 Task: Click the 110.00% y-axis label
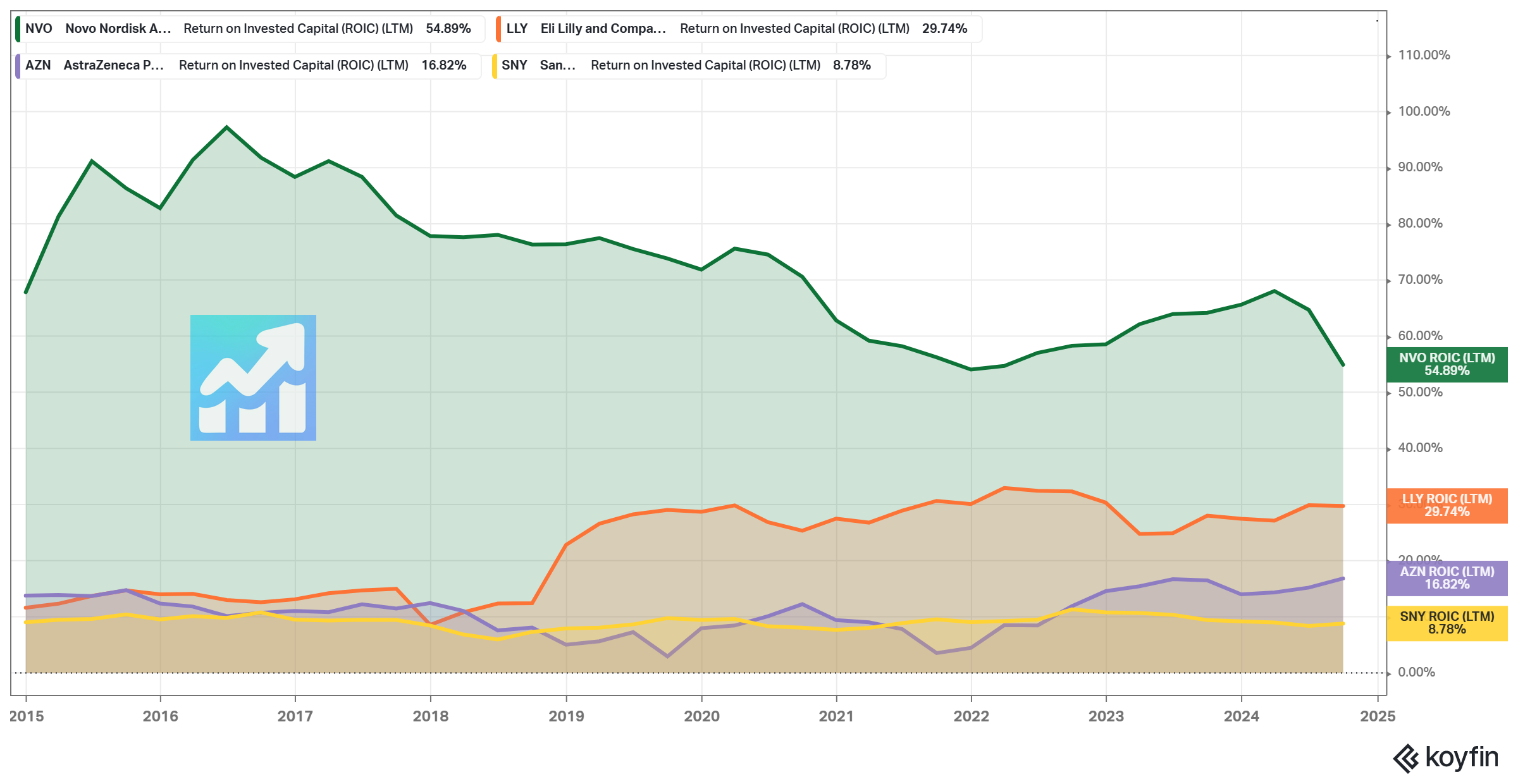point(1424,56)
